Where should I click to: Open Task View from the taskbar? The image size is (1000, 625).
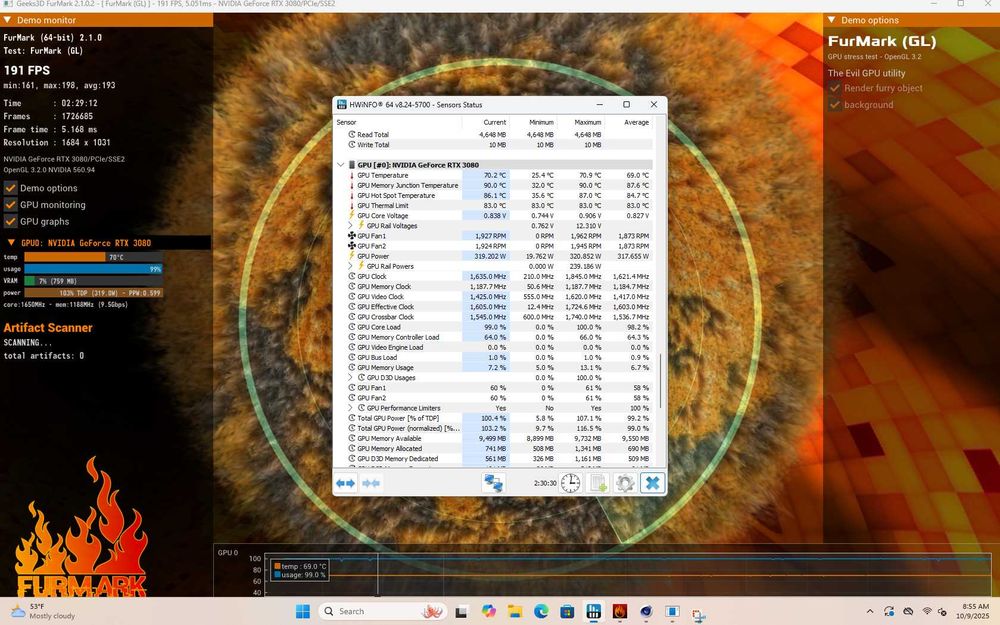point(461,612)
